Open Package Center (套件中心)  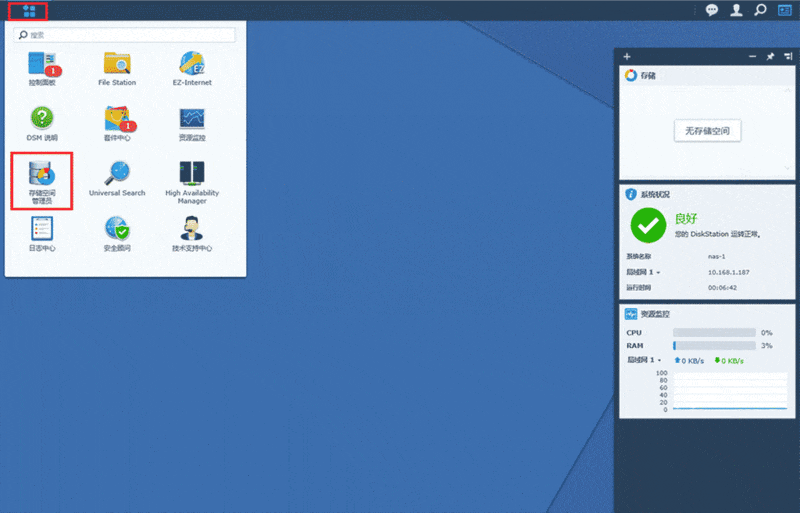click(117, 124)
